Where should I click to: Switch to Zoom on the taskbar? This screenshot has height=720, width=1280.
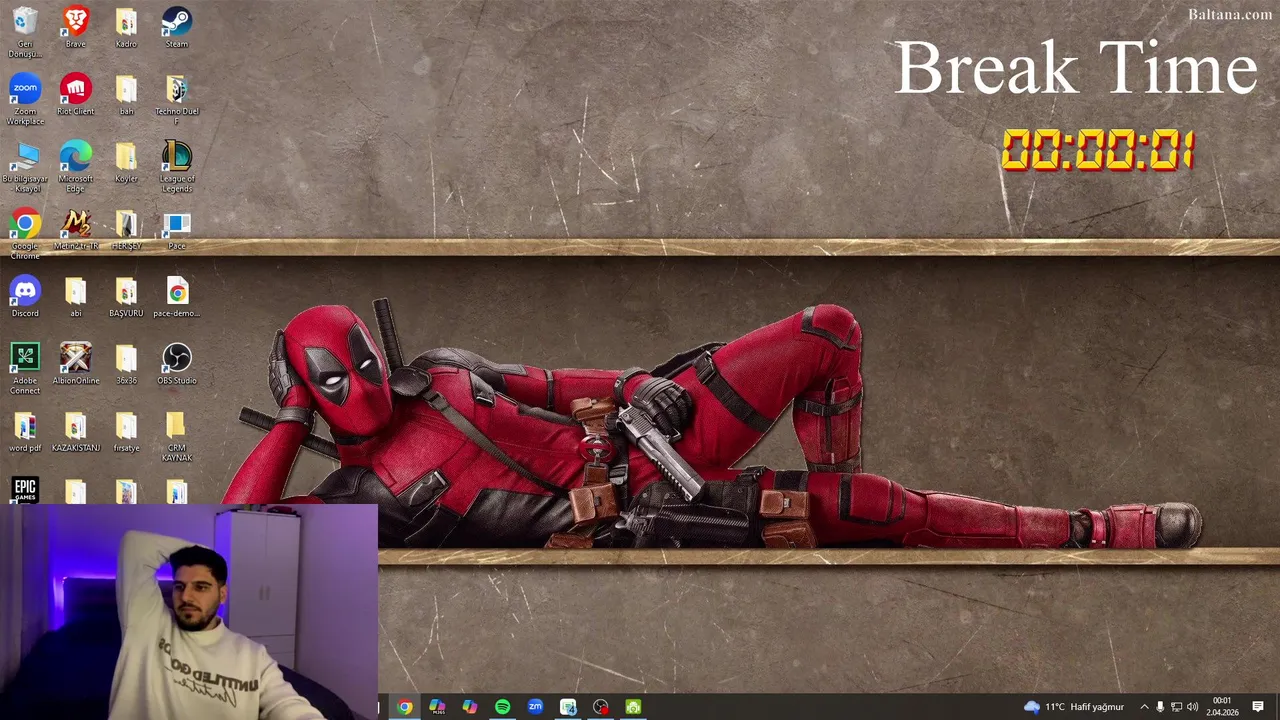pyautogui.click(x=535, y=707)
